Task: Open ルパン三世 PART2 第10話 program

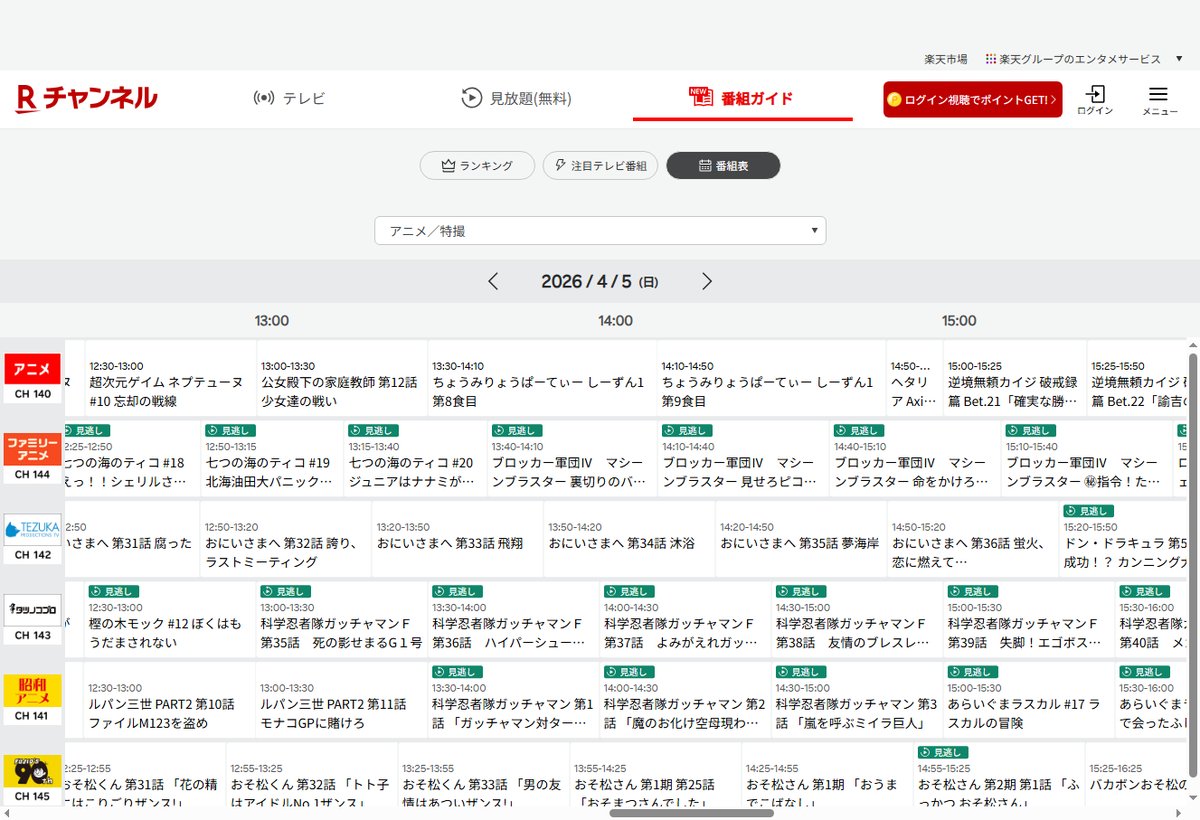Action: [x=170, y=699]
